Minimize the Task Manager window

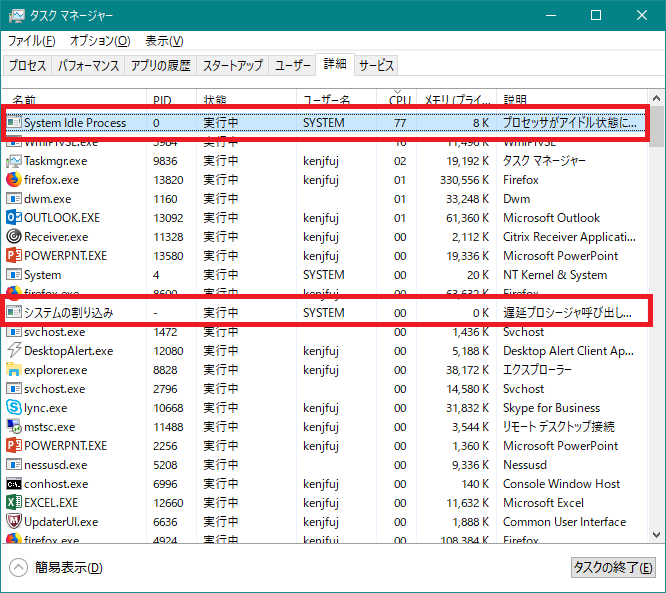pyautogui.click(x=551, y=16)
